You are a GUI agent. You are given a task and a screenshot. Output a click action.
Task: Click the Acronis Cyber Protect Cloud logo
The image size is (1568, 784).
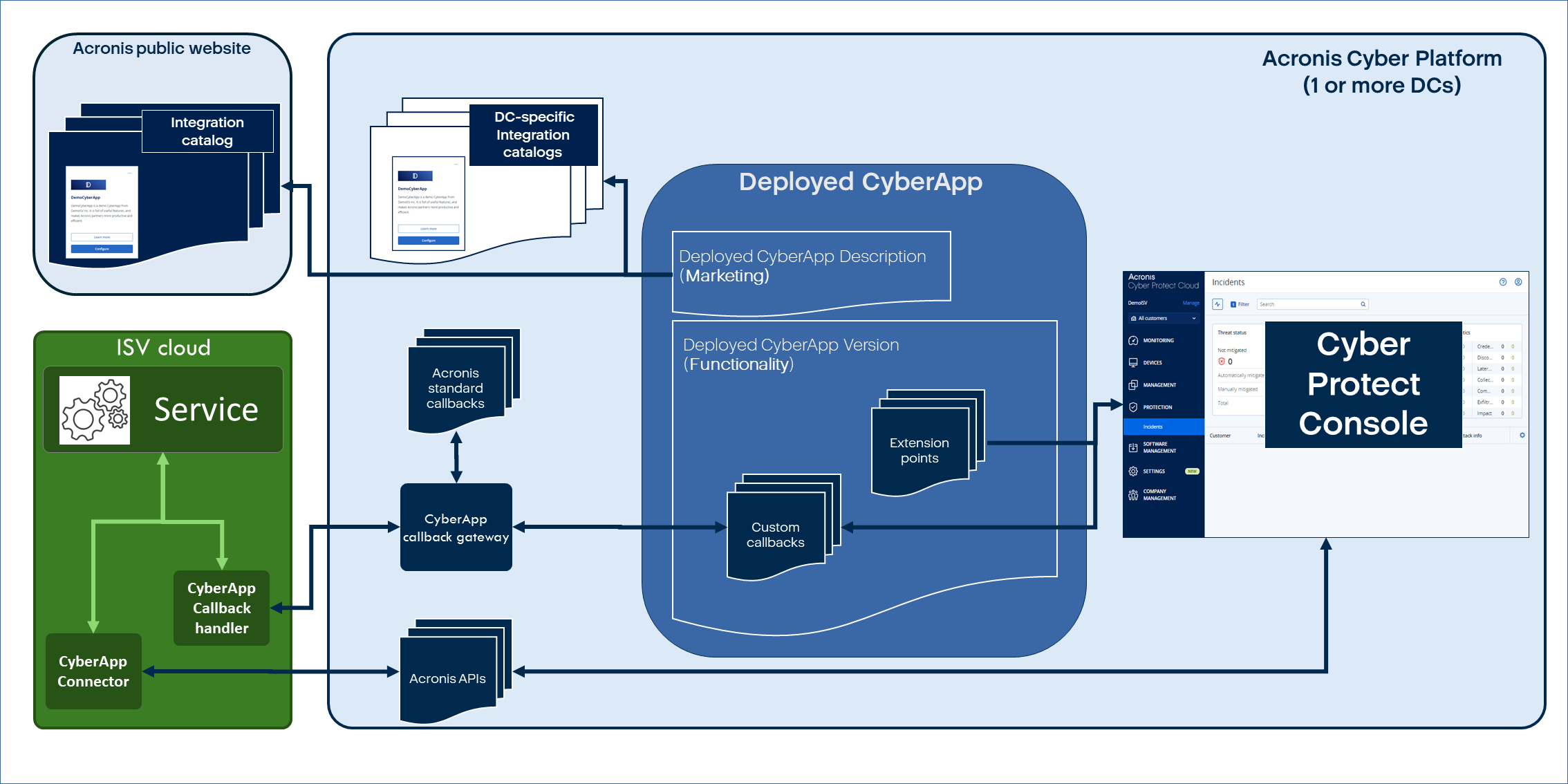1163,281
